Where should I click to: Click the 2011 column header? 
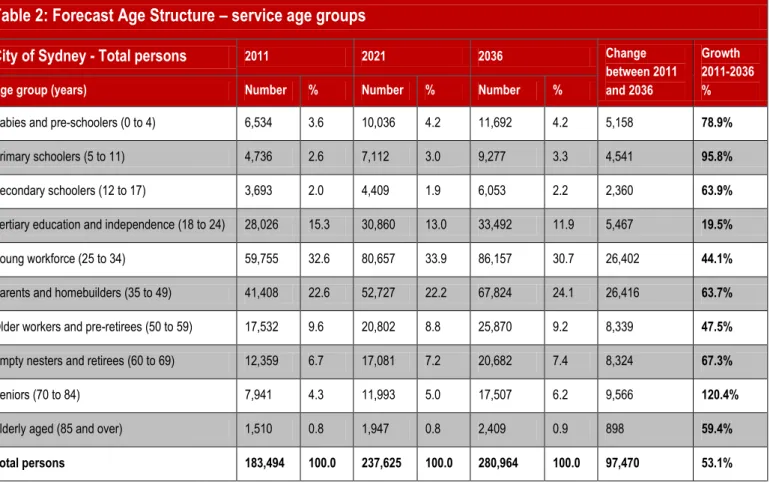tap(256, 56)
